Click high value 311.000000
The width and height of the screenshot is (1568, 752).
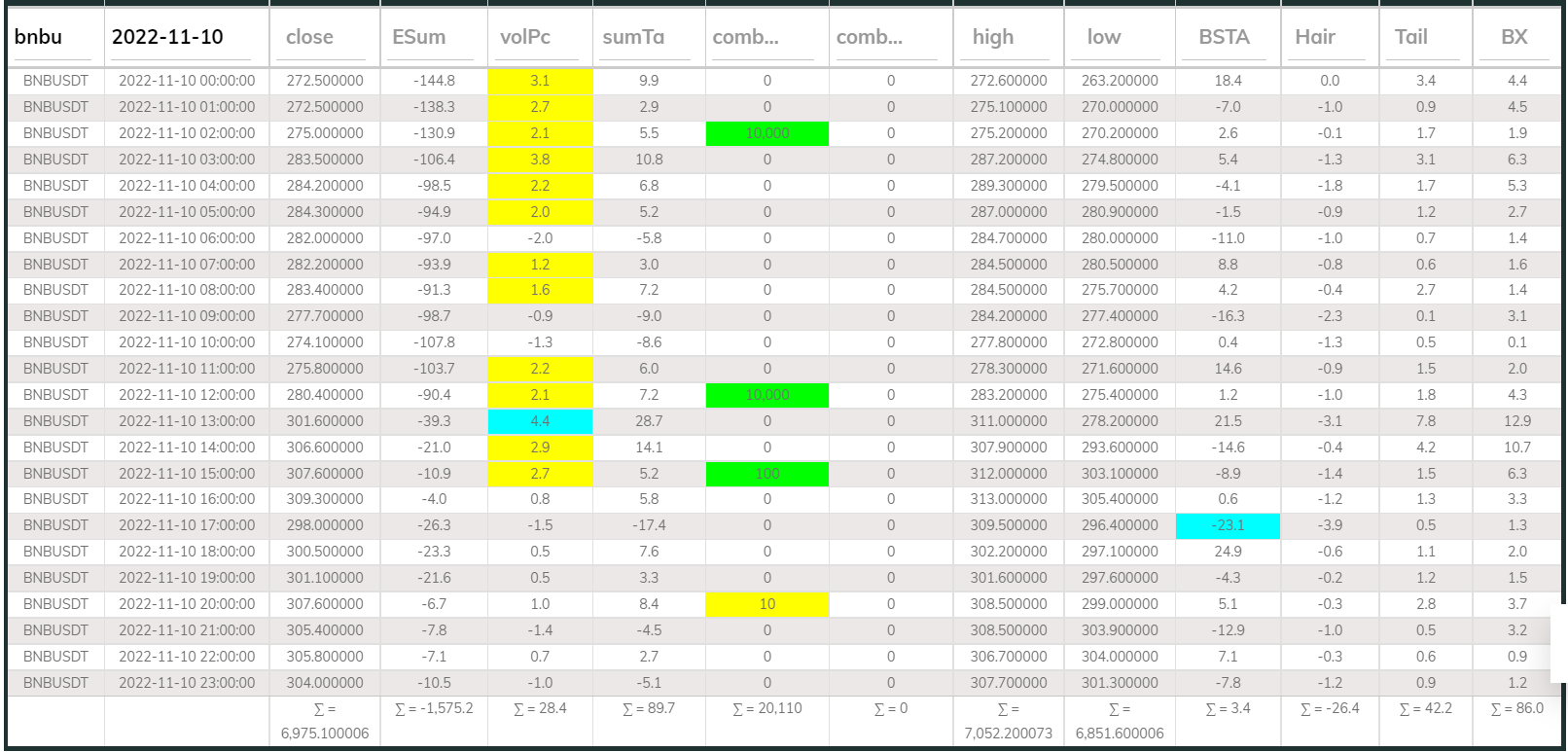coord(1009,421)
